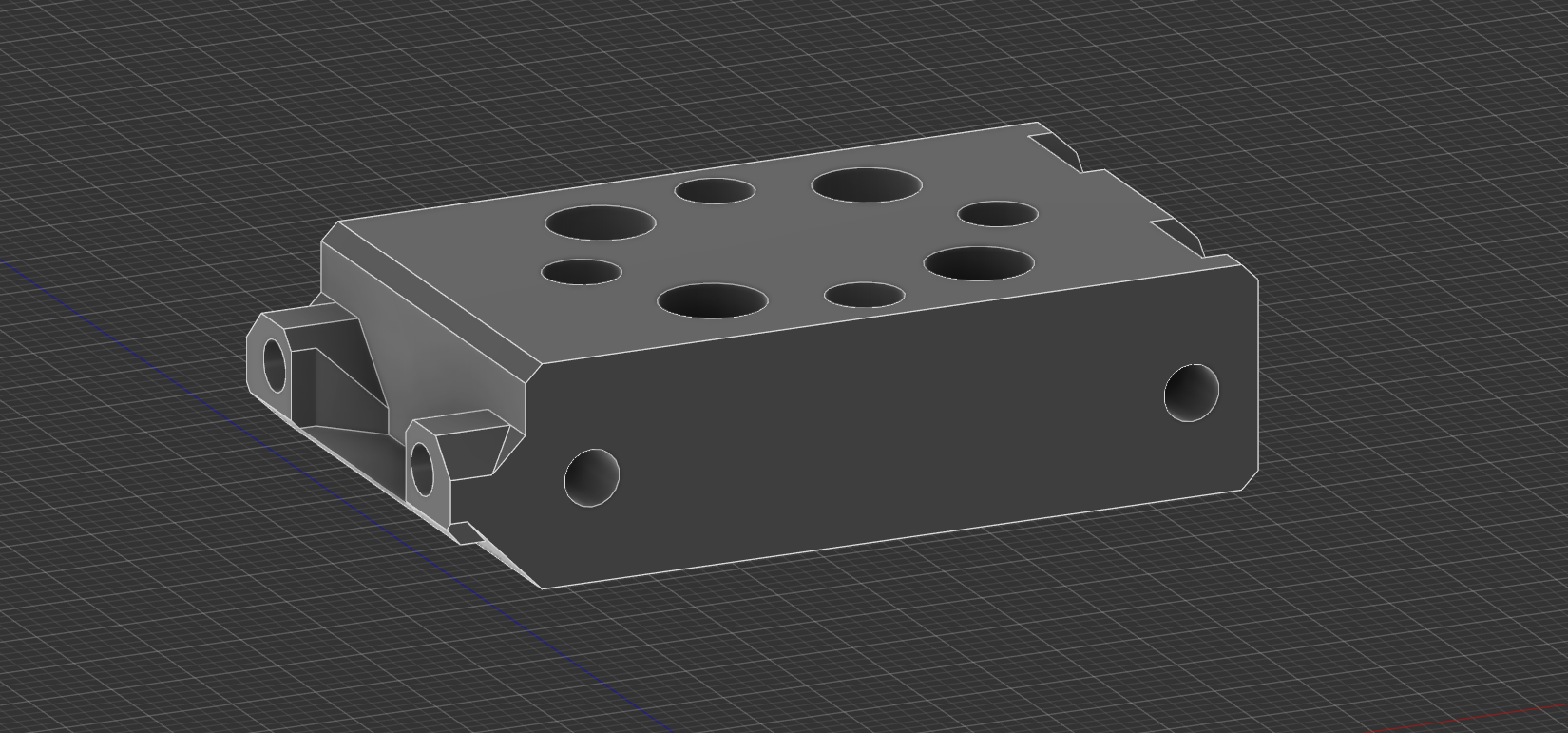Image resolution: width=1568 pixels, height=733 pixels.
Task: Pick the hole in the leftmost mounting lug
Action: click(x=276, y=364)
